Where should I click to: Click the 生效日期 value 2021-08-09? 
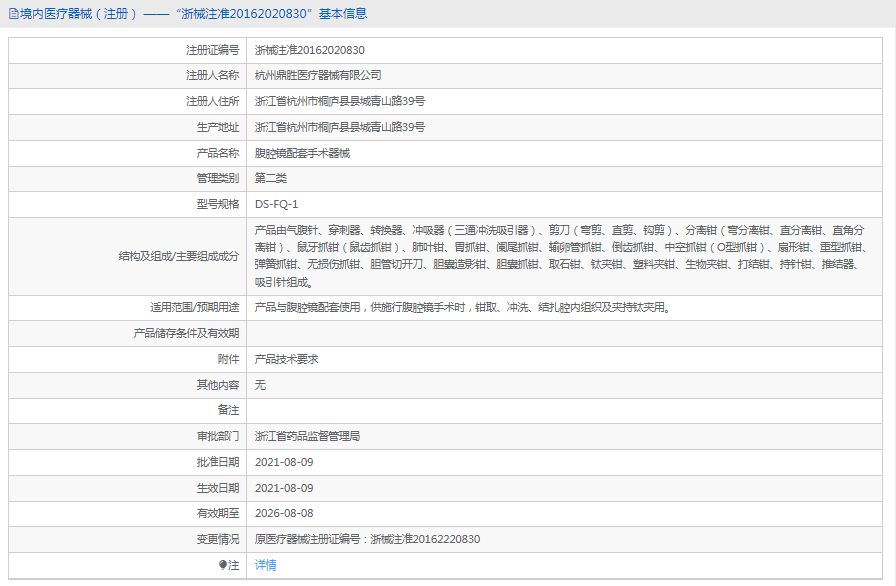point(284,488)
